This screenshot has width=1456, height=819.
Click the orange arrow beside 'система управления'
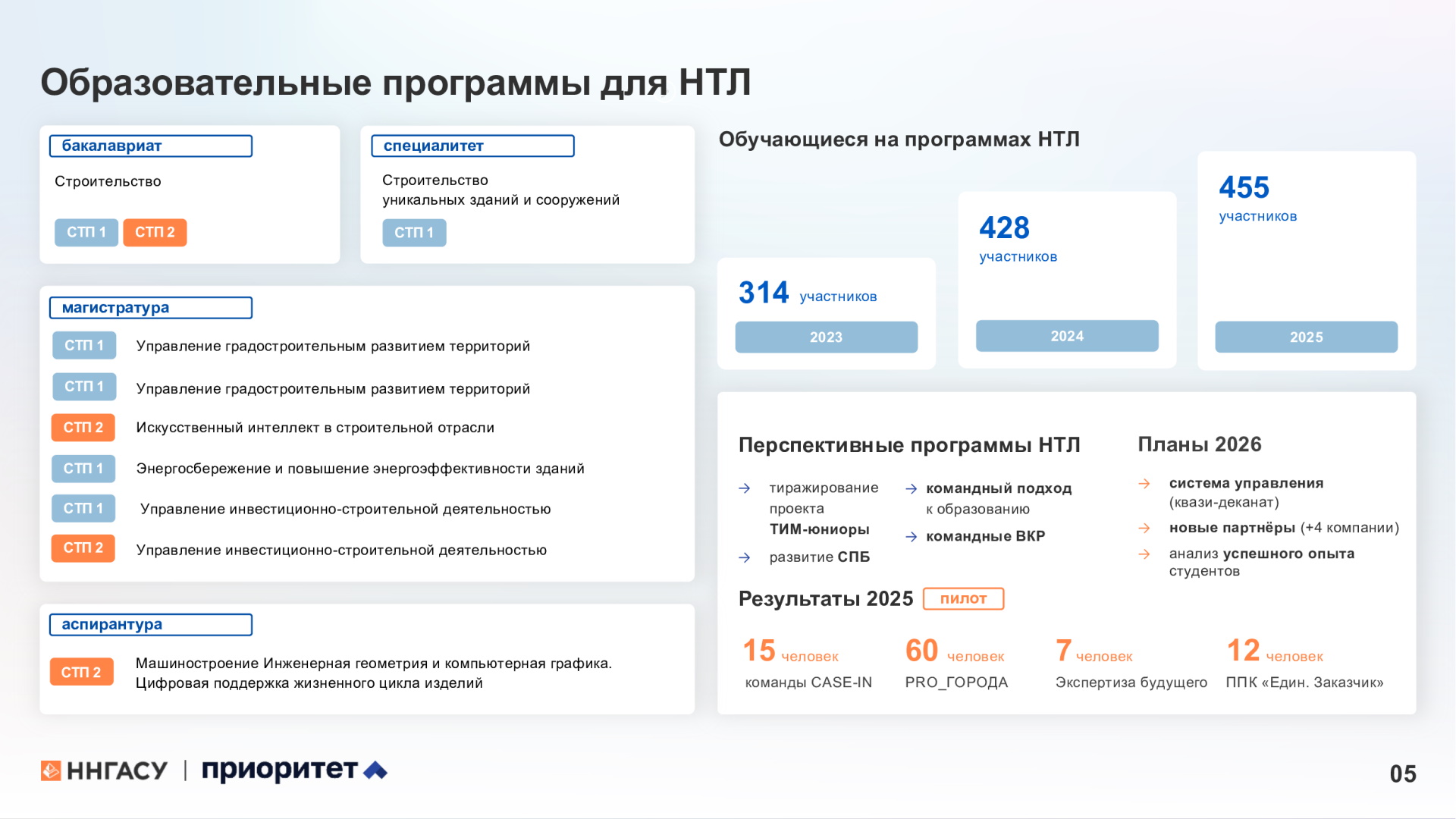[1144, 484]
